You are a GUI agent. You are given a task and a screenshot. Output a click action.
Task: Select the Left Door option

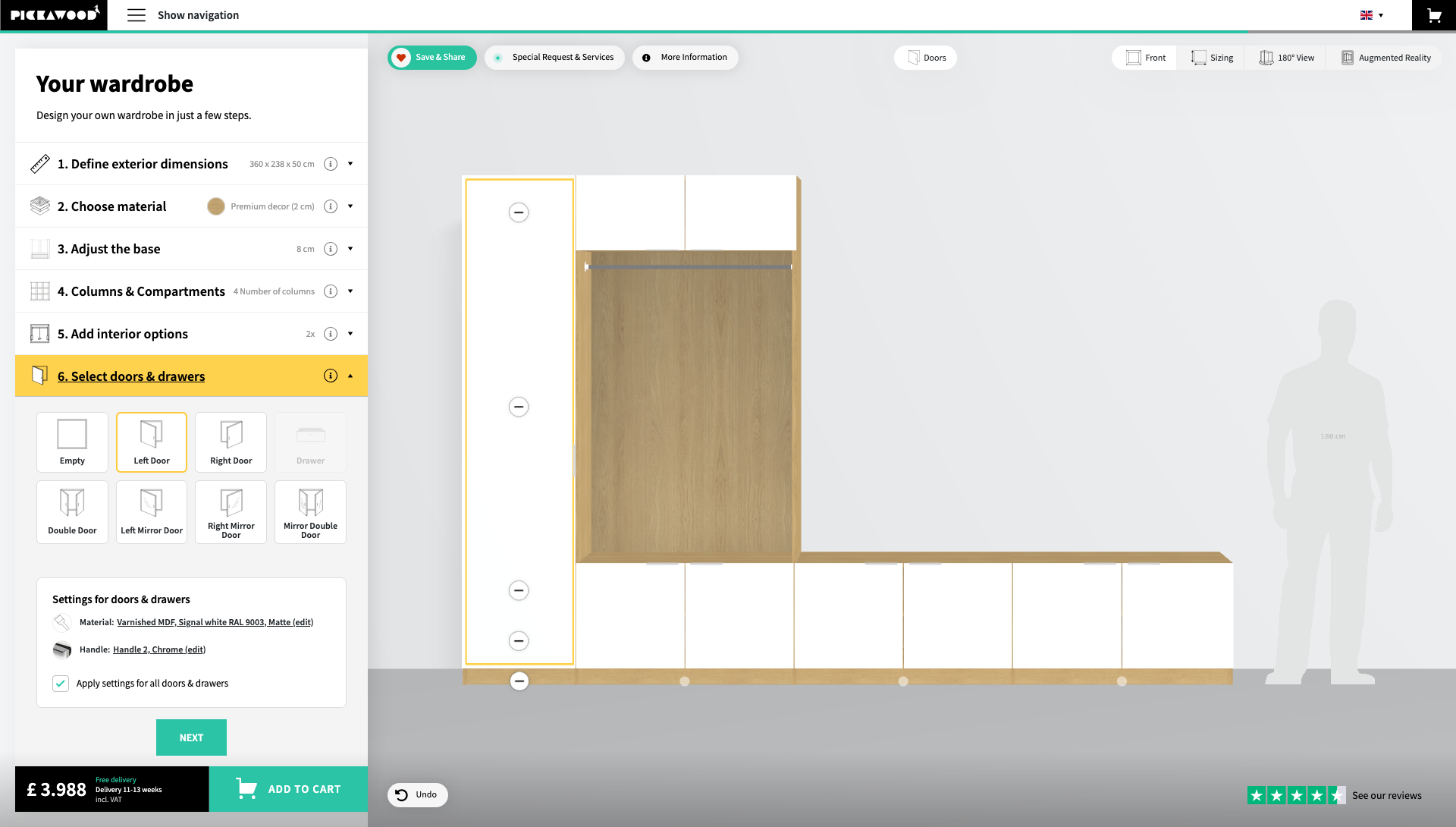(x=152, y=442)
